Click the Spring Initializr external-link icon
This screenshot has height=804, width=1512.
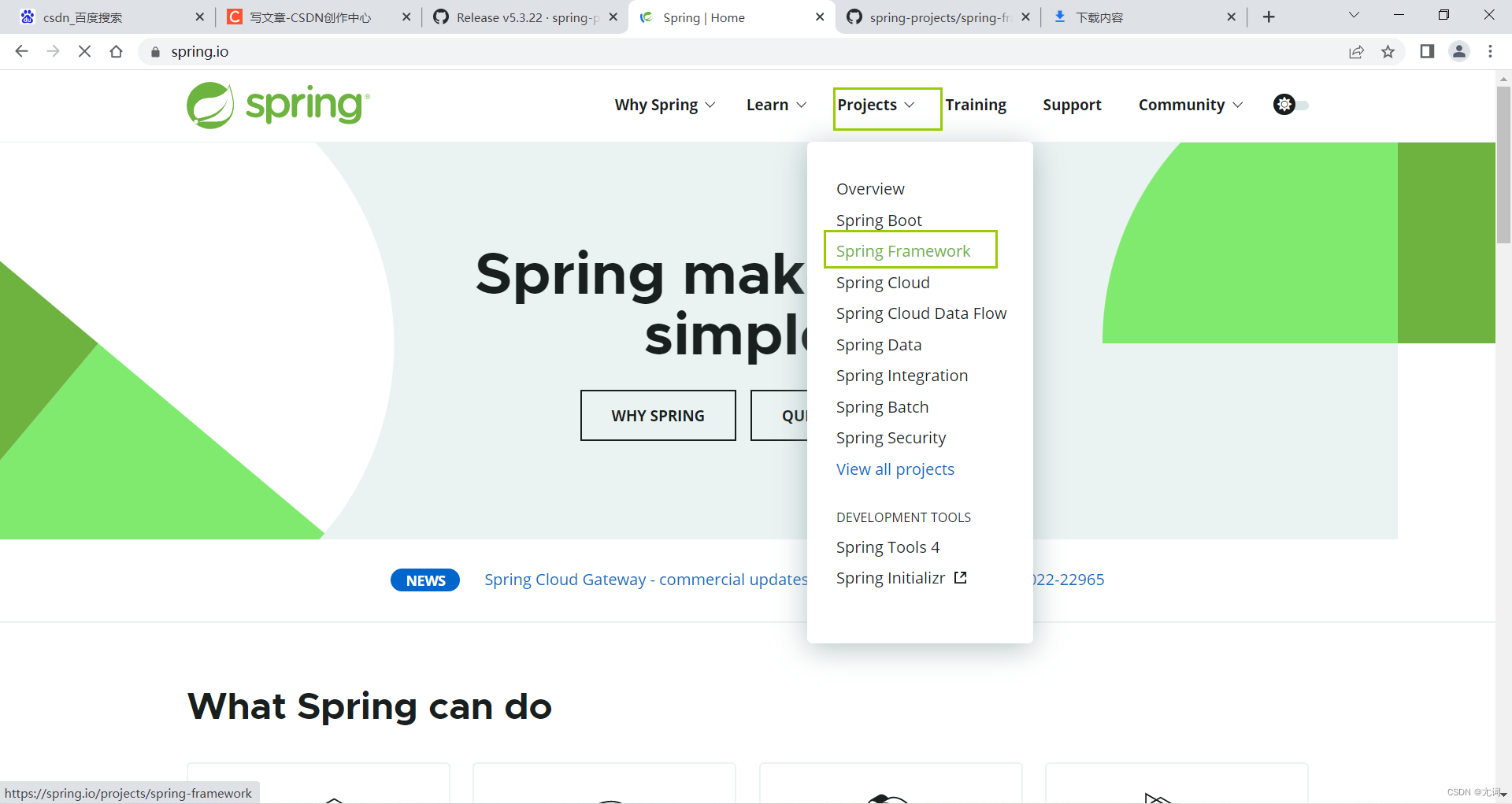tap(960, 577)
